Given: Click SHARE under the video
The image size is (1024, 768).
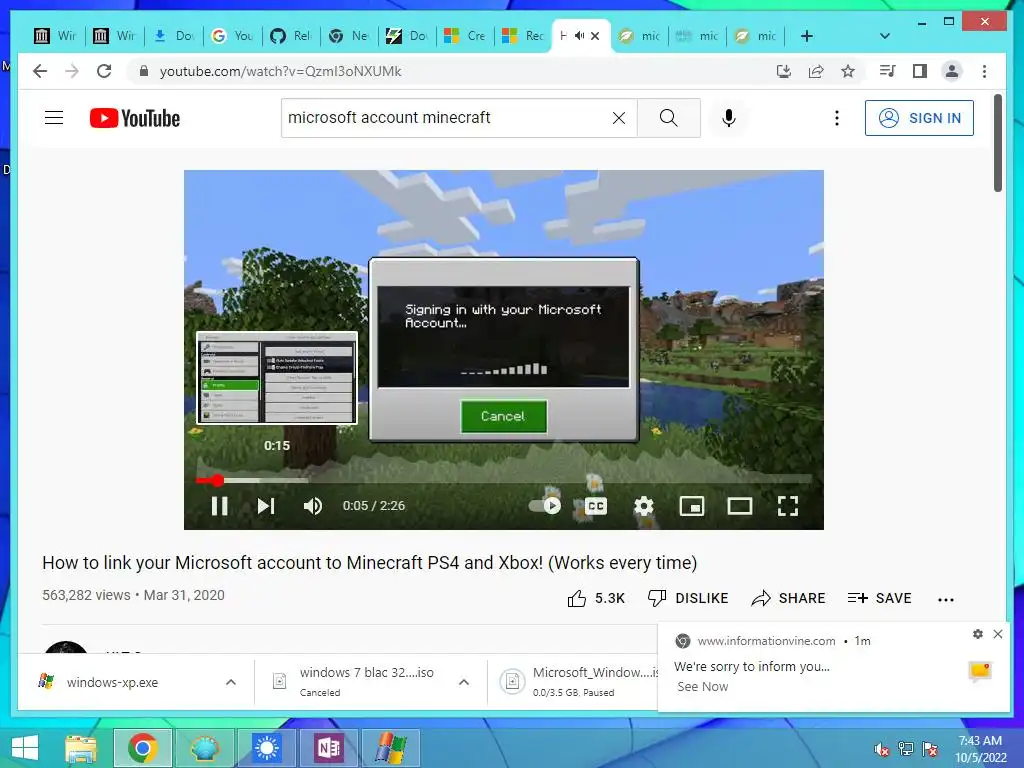Looking at the screenshot, I should tap(788, 598).
